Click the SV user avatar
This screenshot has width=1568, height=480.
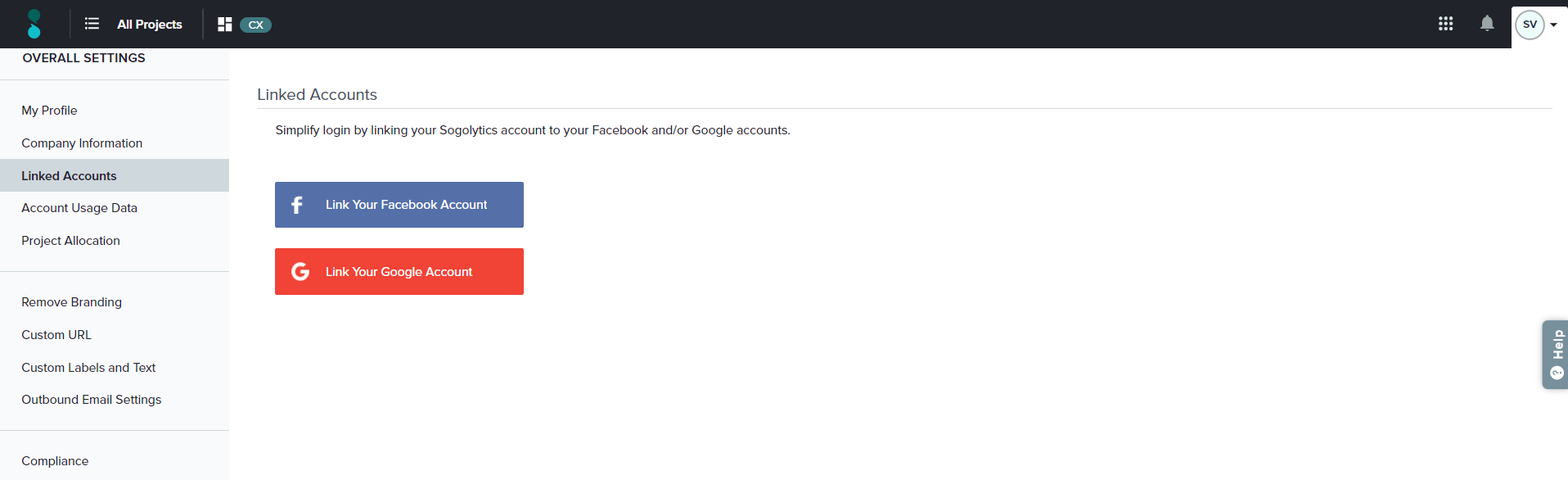(1529, 25)
